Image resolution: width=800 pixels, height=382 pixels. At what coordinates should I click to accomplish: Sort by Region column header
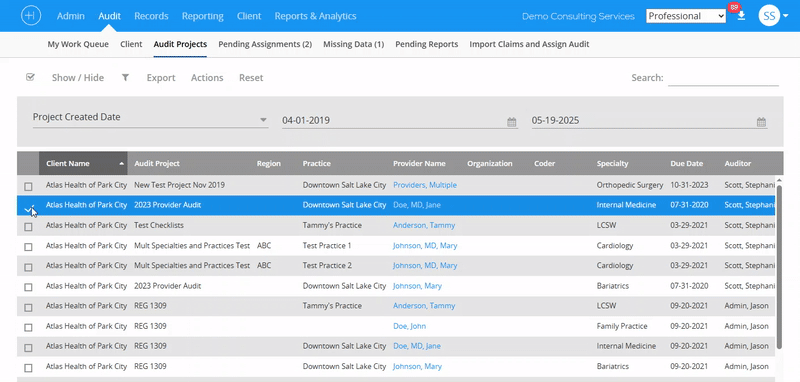click(x=269, y=164)
